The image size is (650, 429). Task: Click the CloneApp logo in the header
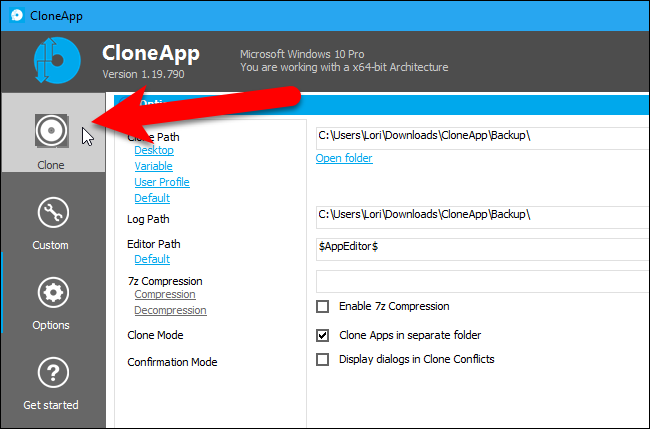57,61
